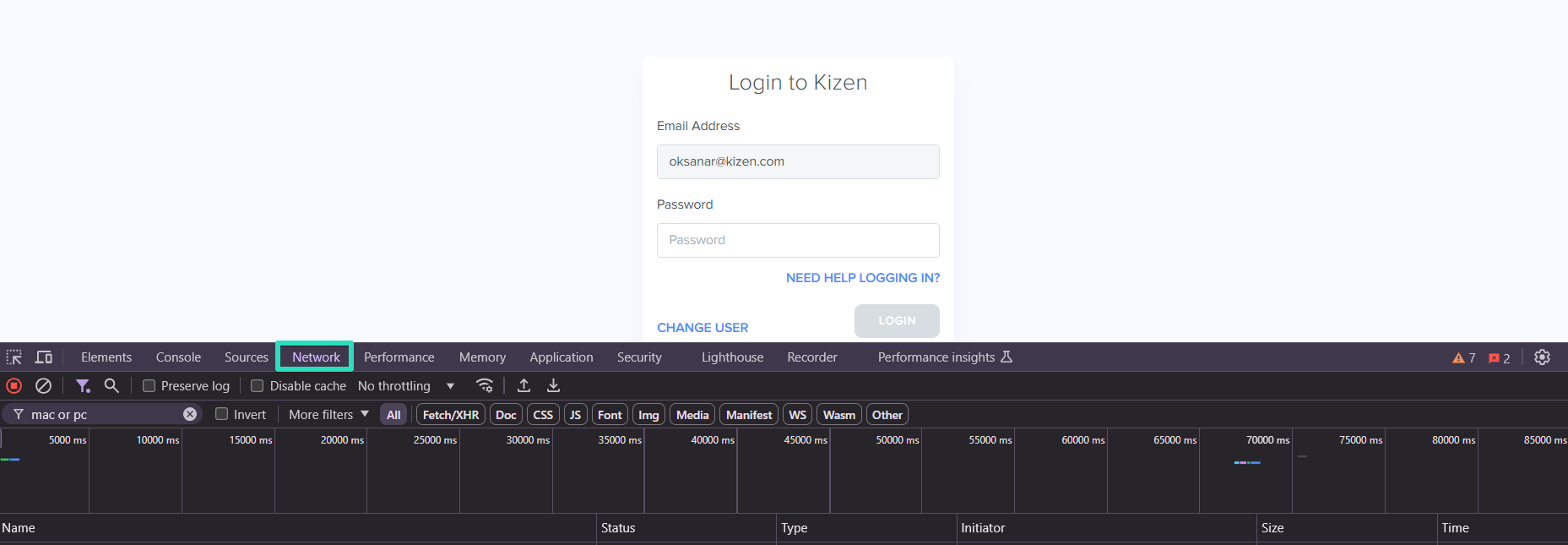Filter requests by Doc type
1568x545 pixels.
(x=506, y=415)
